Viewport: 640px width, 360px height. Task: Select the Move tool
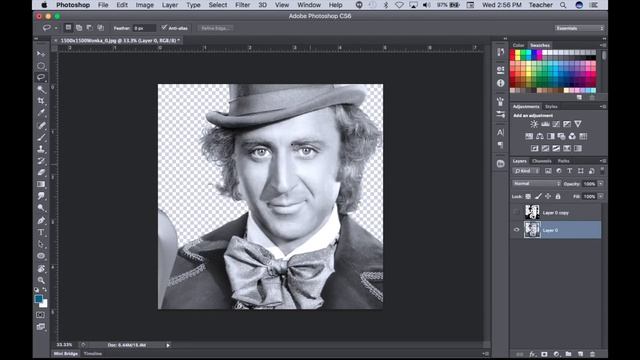pos(41,54)
